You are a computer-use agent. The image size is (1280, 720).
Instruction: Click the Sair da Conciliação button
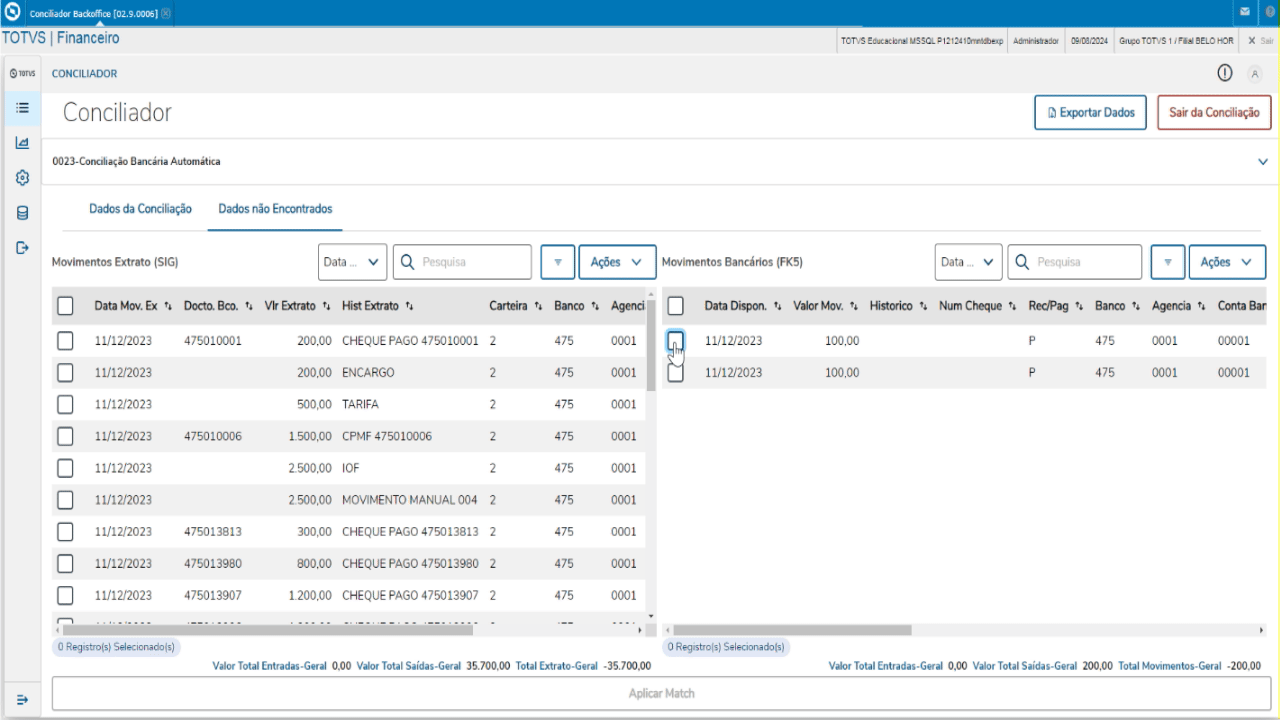click(1214, 113)
